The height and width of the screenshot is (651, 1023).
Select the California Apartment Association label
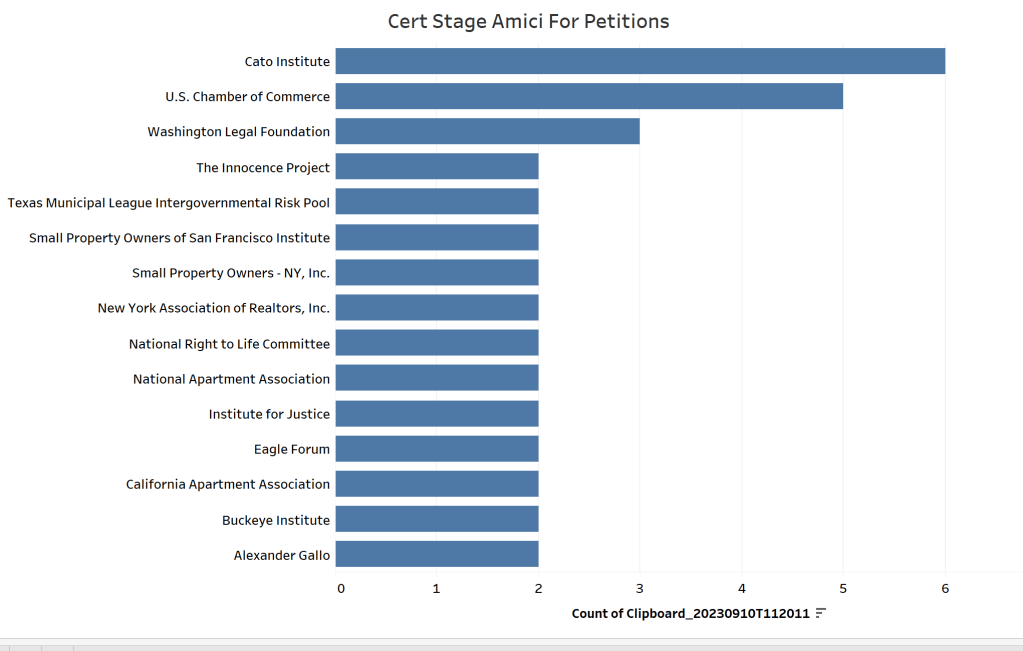tap(228, 484)
